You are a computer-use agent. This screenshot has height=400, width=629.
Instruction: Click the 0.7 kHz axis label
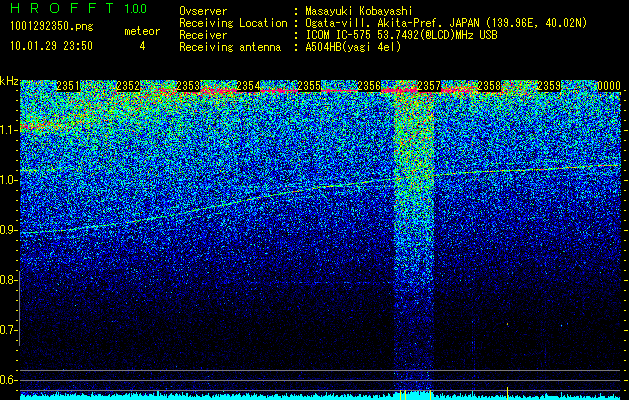9,330
